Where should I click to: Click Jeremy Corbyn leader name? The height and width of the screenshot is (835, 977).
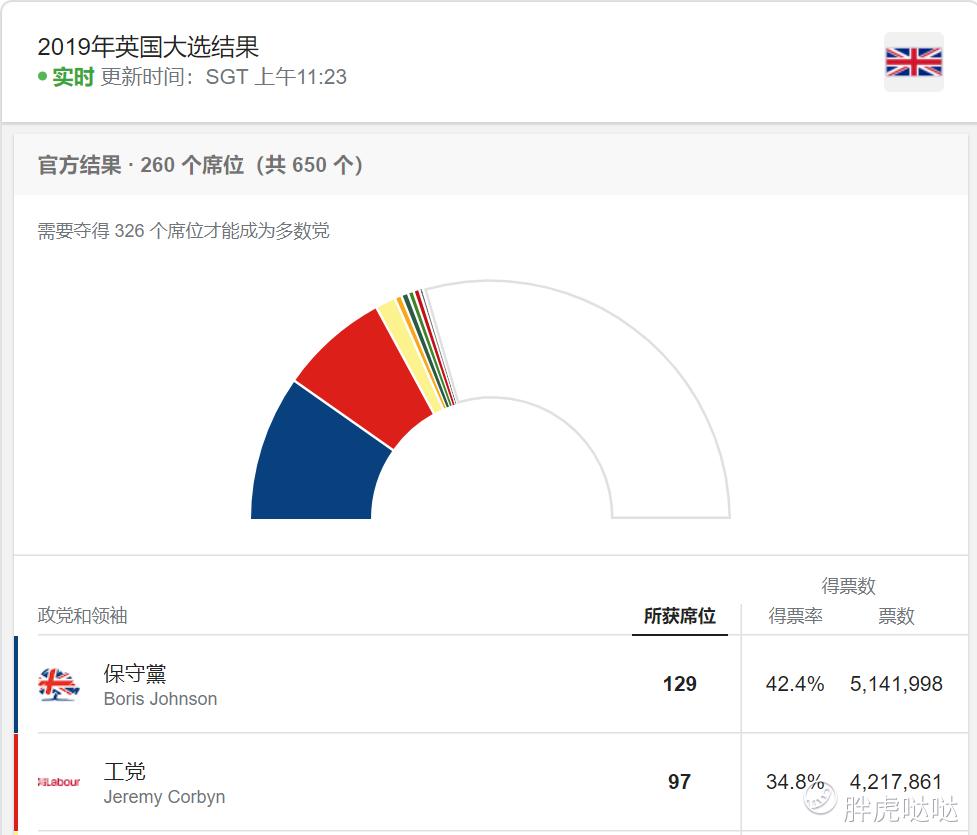click(x=164, y=797)
